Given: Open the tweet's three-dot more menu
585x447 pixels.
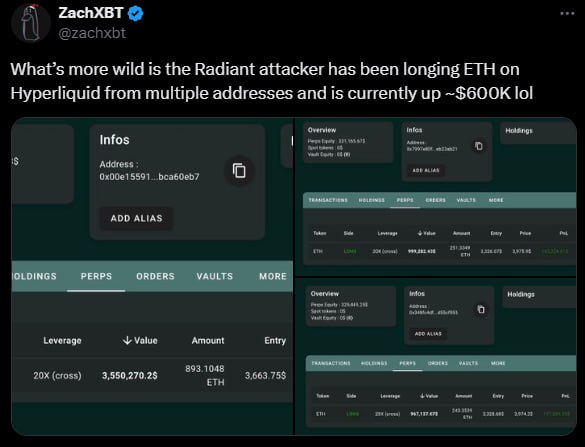Looking at the screenshot, I should tap(567, 13).
